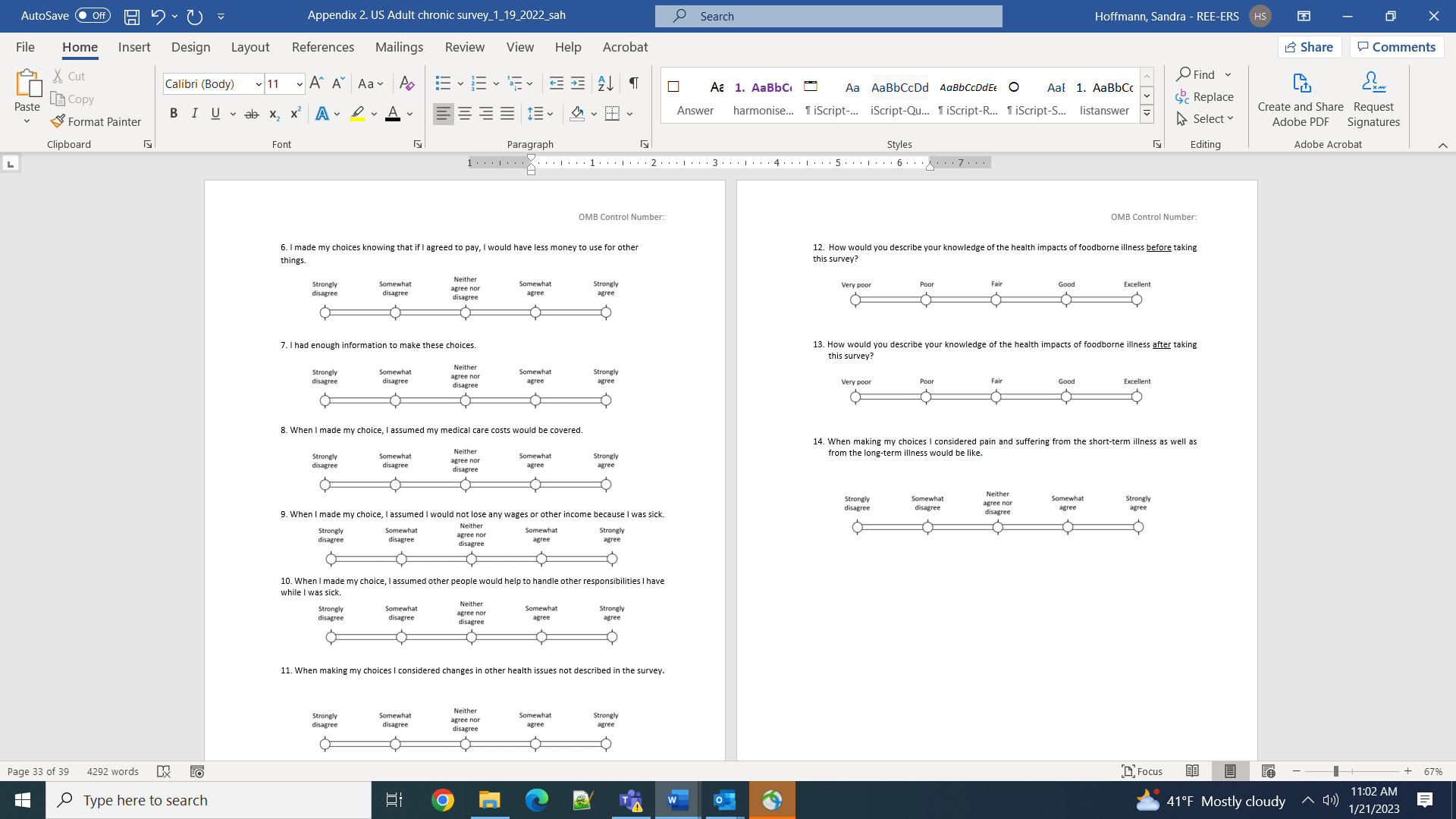
Task: Open the font name dropdown
Action: pos(259,84)
